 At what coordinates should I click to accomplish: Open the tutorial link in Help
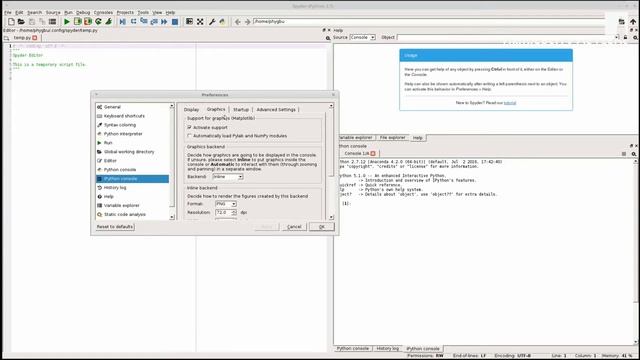[x=510, y=103]
